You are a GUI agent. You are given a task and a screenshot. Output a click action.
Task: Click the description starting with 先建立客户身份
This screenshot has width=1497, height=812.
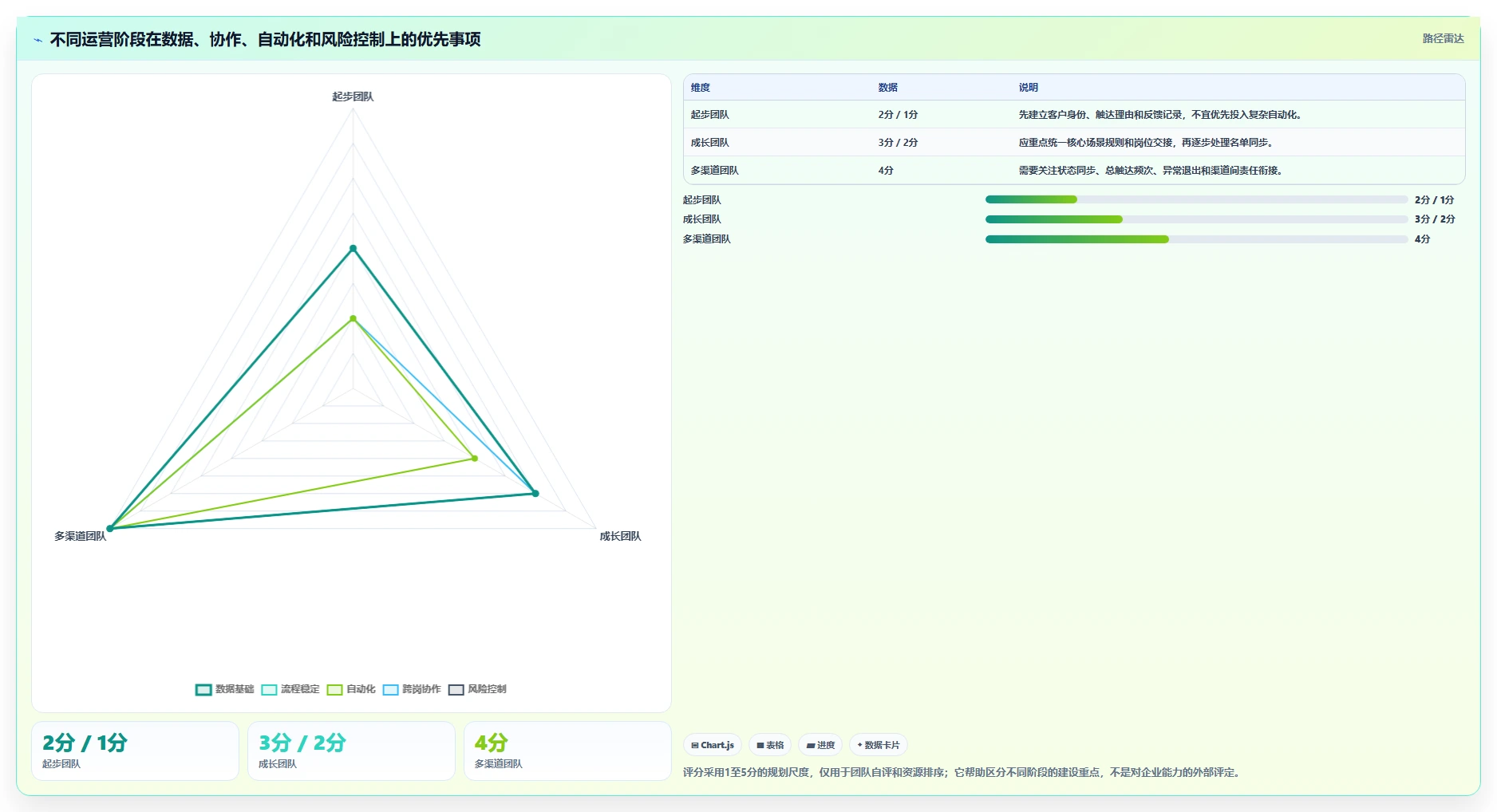click(1162, 115)
